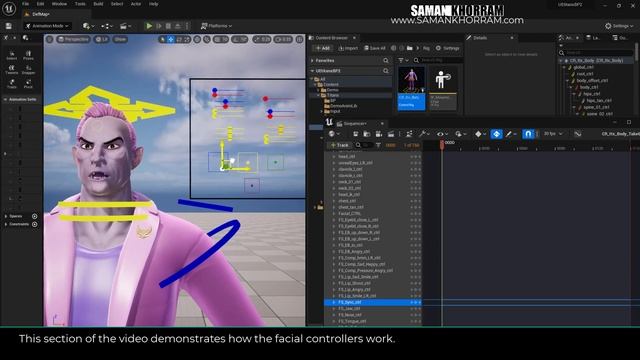The height and width of the screenshot is (360, 640).
Task: Select the Snapper tool in animation panel
Action: click(28, 70)
